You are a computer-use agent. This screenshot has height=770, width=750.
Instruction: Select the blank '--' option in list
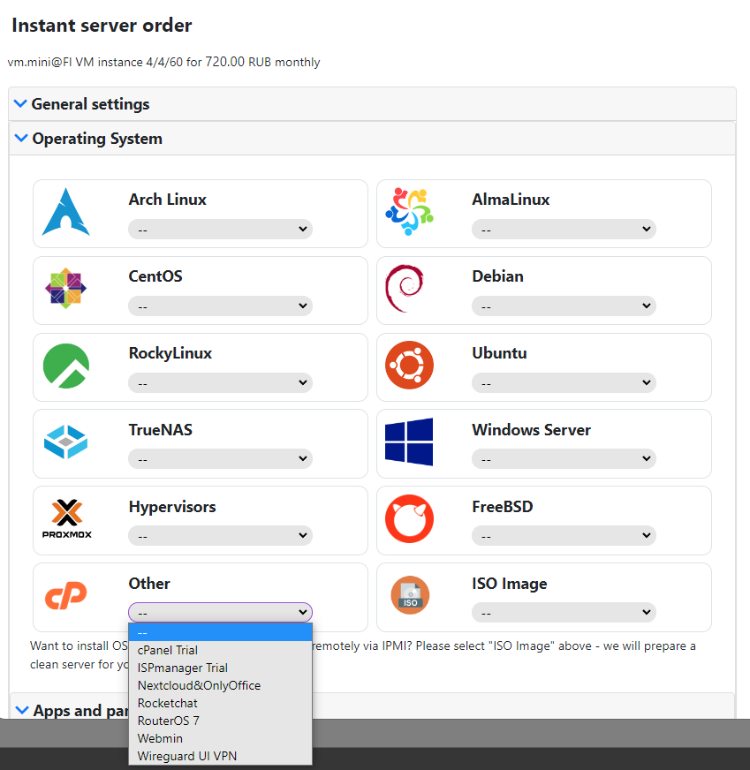click(x=220, y=632)
